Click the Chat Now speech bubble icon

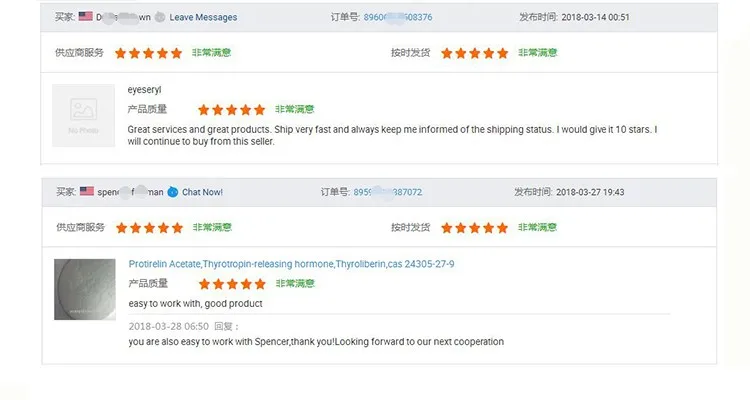tap(173, 192)
